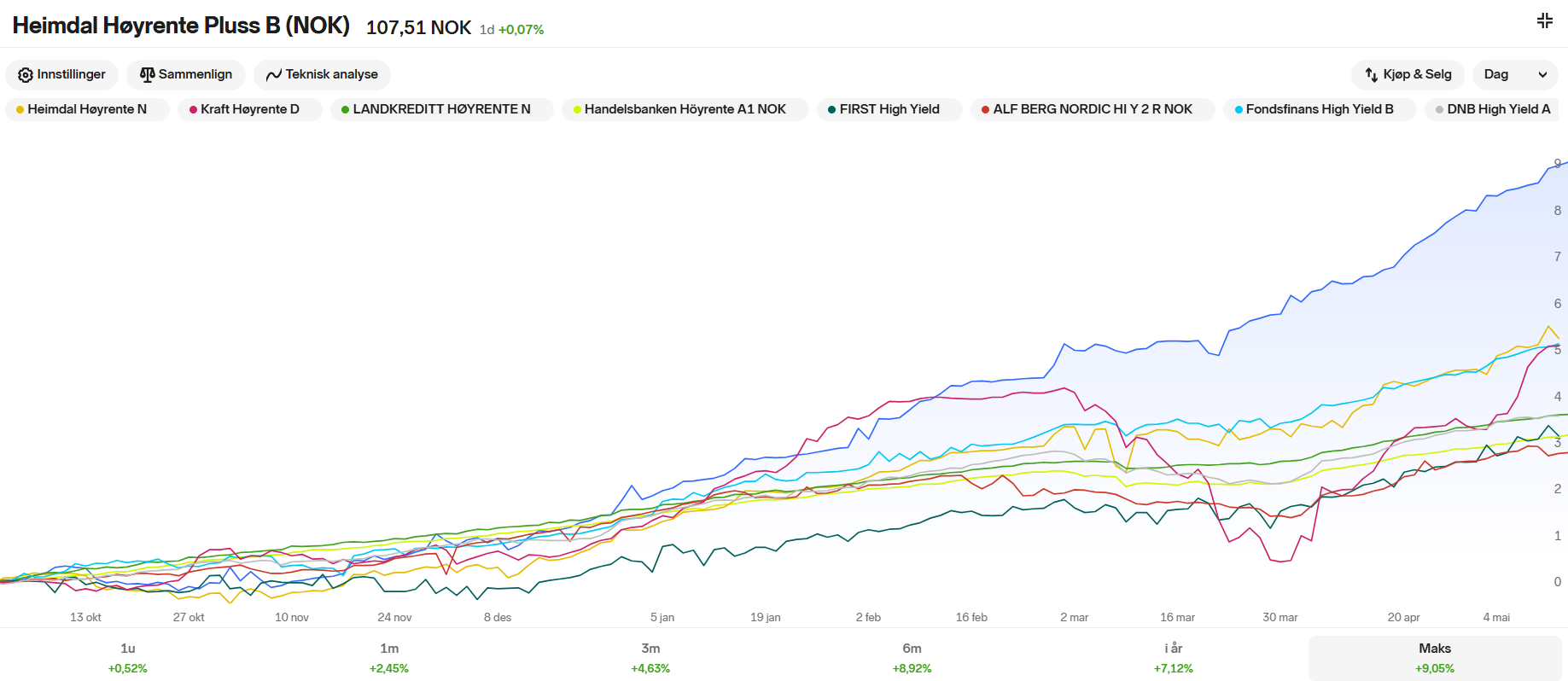Open the Teknisk analyse button
1568x681 pixels.
pos(322,75)
